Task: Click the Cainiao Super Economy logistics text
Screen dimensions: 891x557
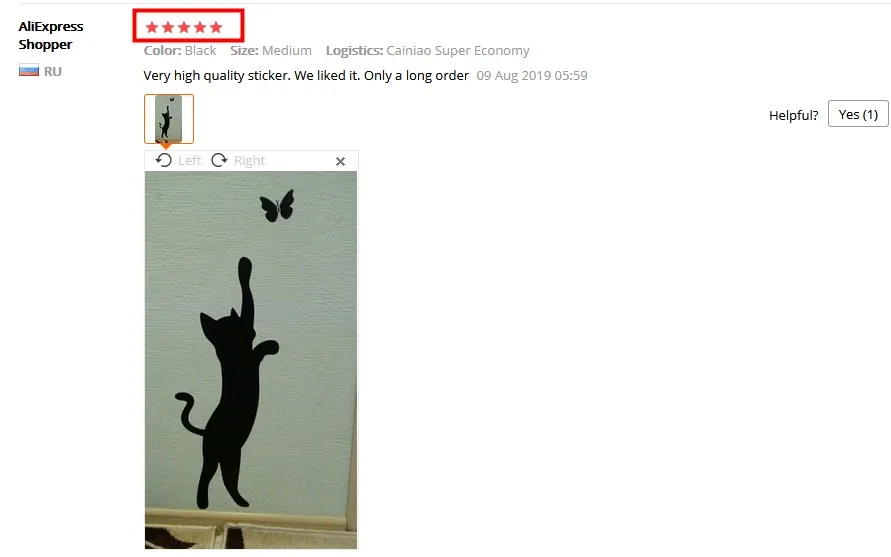Action: coord(457,51)
